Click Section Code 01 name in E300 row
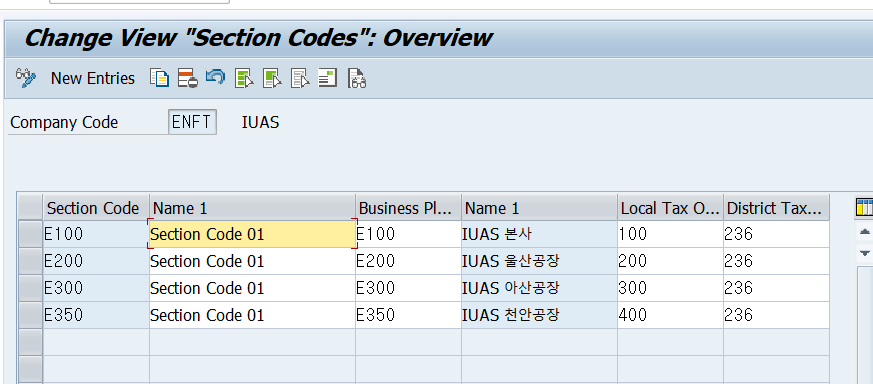The height and width of the screenshot is (384, 873). coord(252,288)
